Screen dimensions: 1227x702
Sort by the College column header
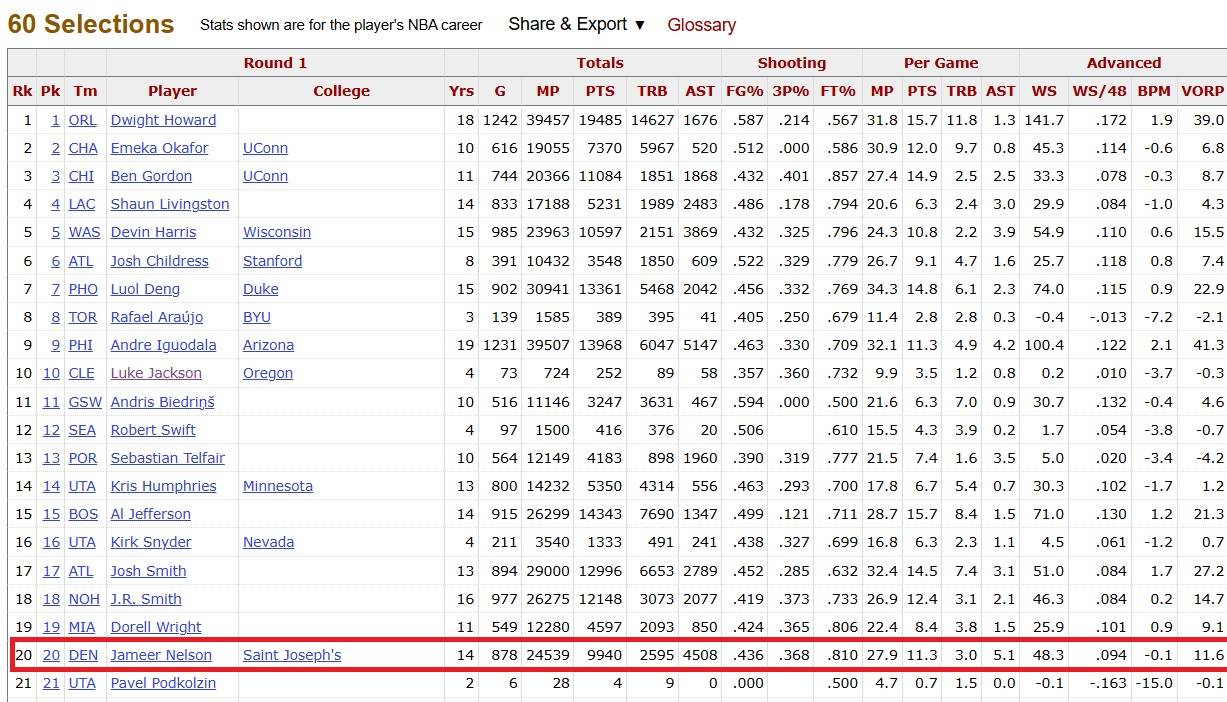point(341,91)
